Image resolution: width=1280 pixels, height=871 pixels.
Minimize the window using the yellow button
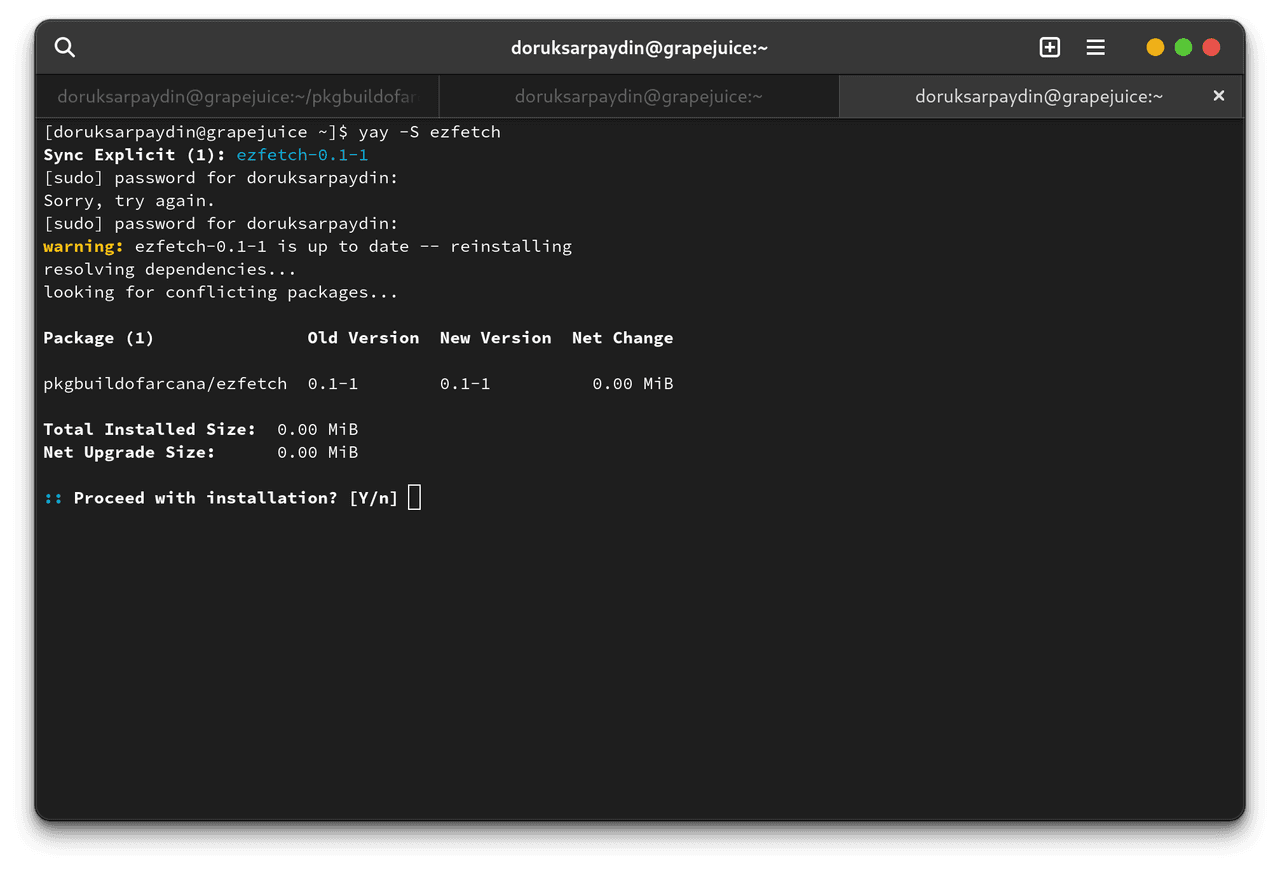[1155, 47]
